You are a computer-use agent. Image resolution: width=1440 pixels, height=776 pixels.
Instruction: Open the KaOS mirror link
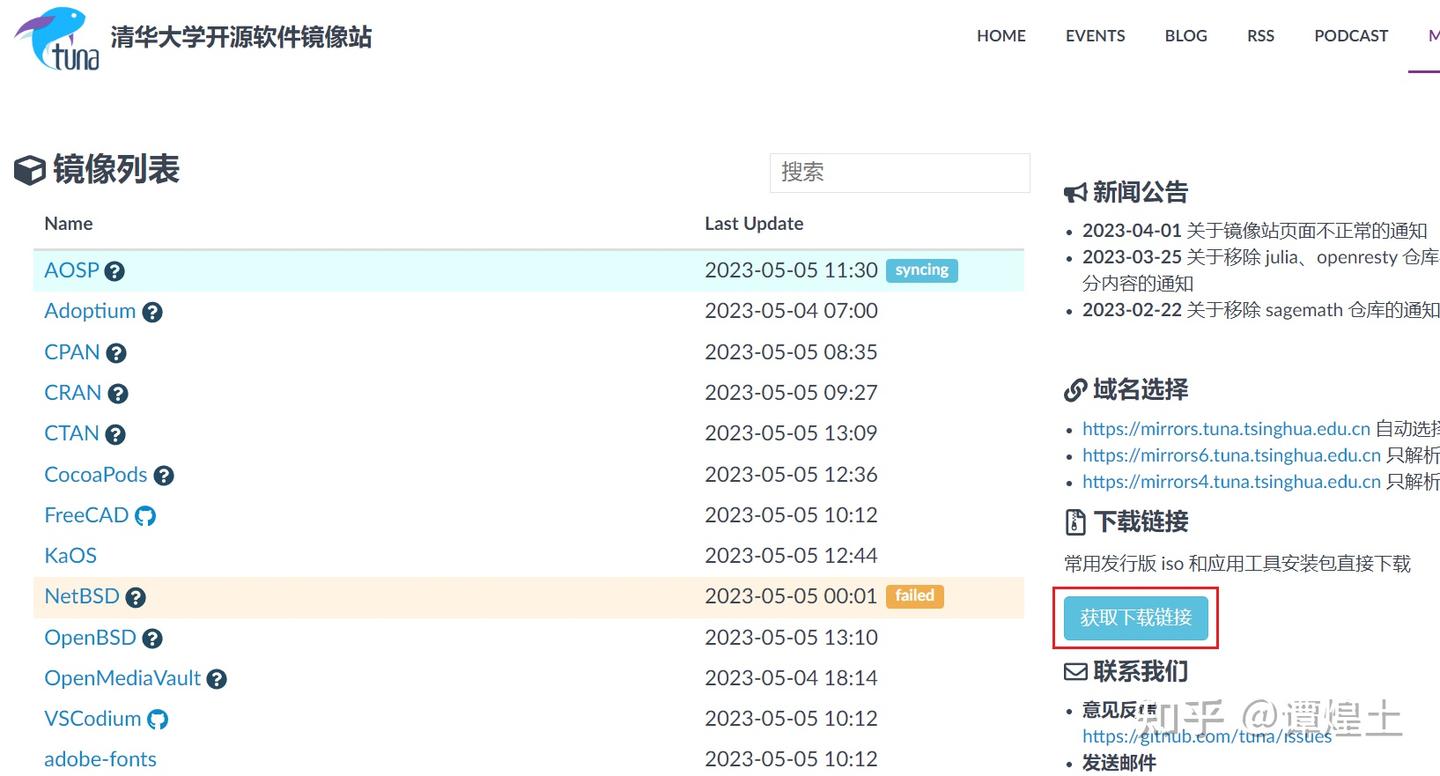pos(70,556)
